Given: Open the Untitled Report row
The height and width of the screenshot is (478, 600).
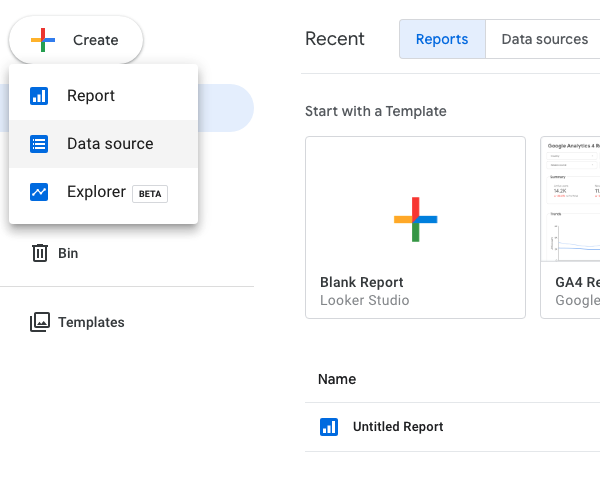Looking at the screenshot, I should click(452, 427).
